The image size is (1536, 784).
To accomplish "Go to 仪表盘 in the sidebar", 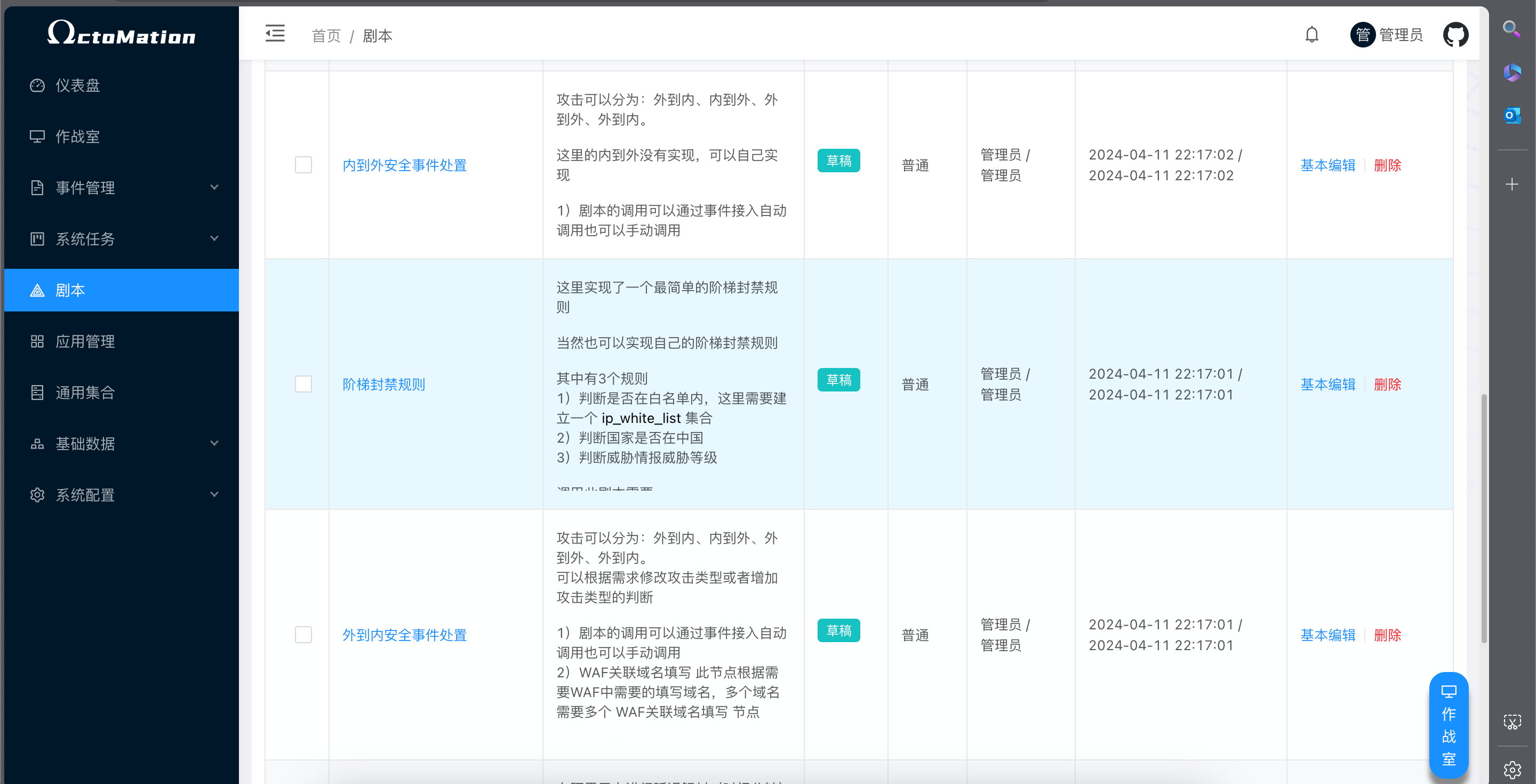I will point(77,85).
